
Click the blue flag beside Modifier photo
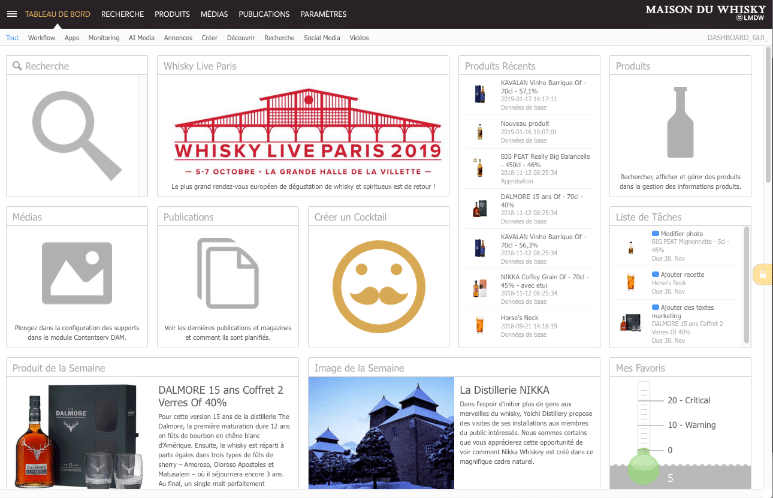coord(655,233)
